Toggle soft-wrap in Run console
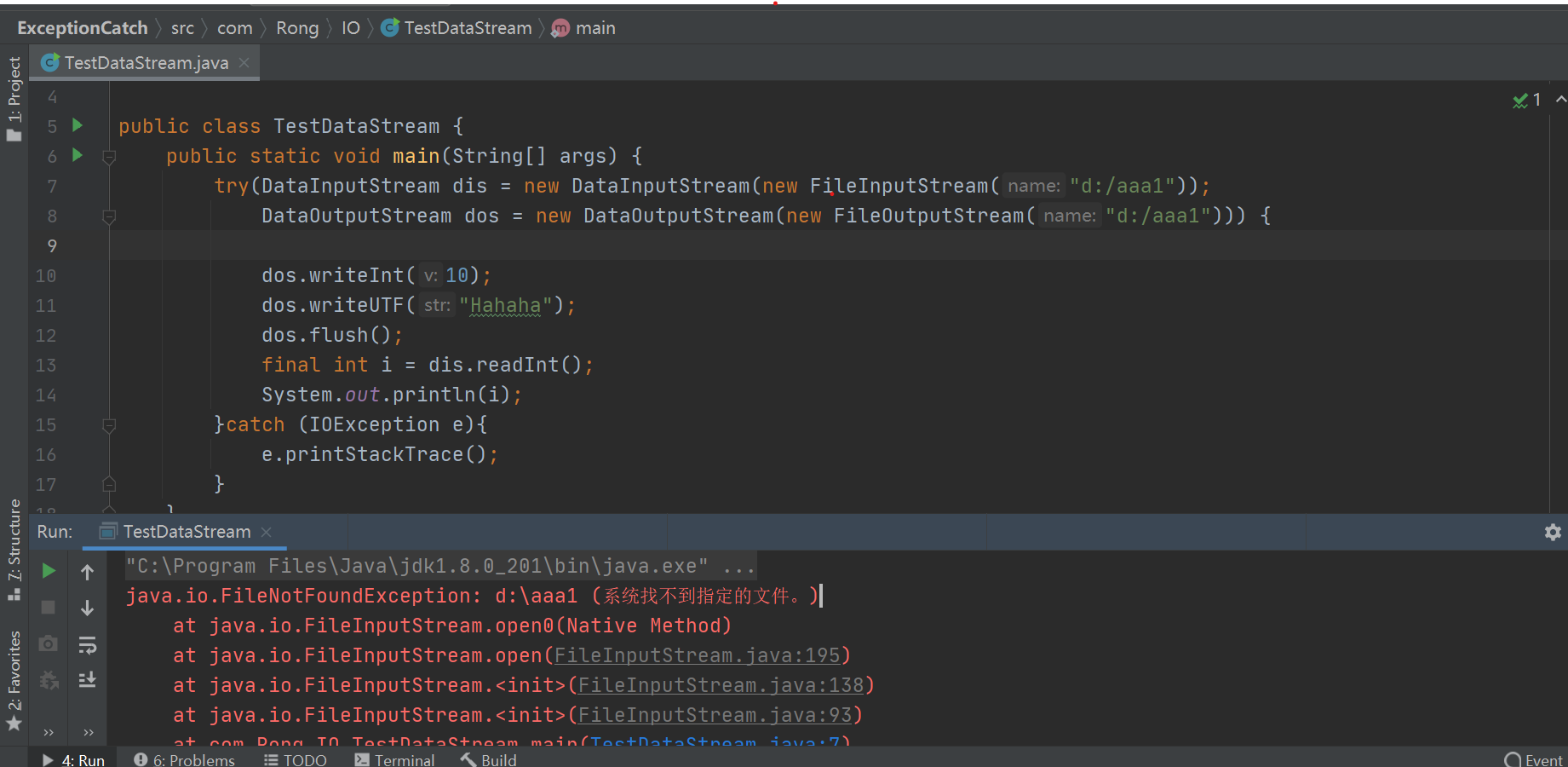1568x767 pixels. pyautogui.click(x=87, y=645)
